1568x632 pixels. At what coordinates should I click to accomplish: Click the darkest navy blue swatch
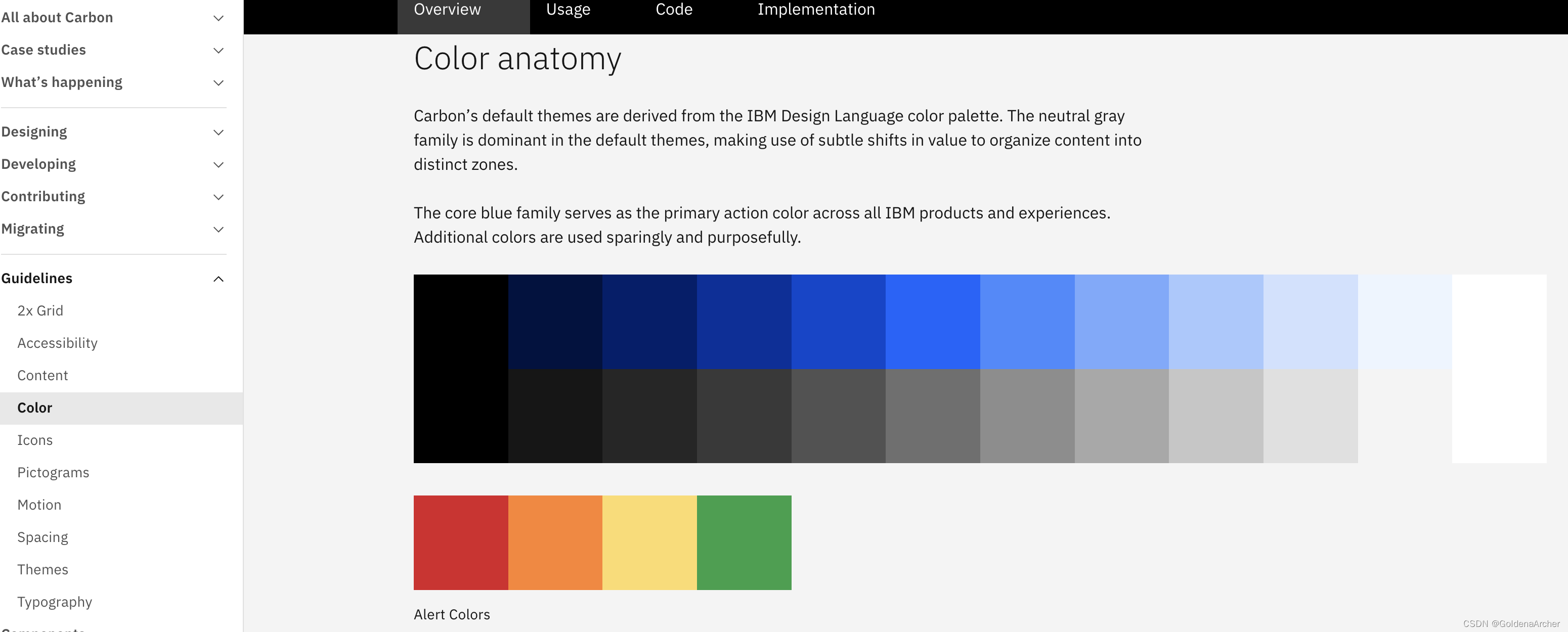555,322
